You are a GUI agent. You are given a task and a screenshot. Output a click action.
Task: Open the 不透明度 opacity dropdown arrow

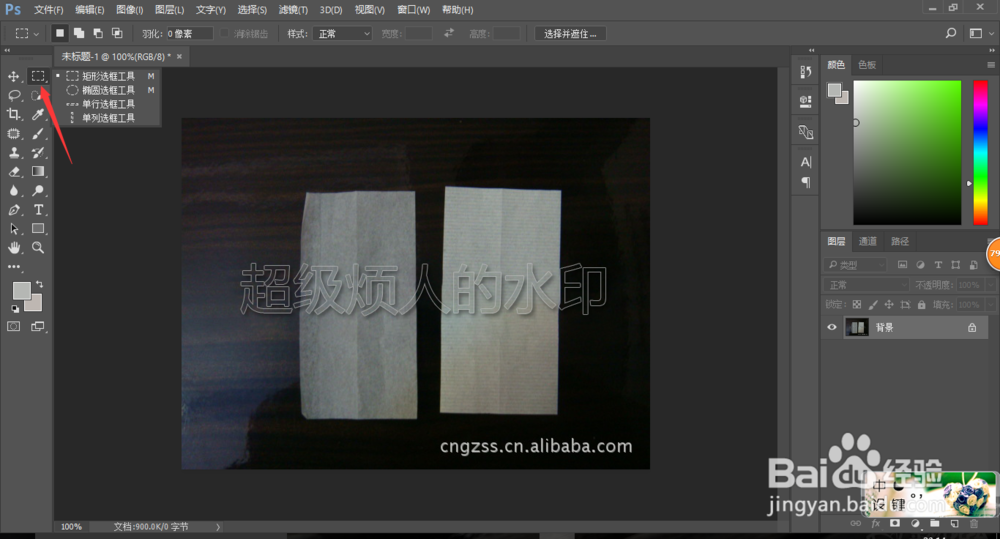[990, 285]
